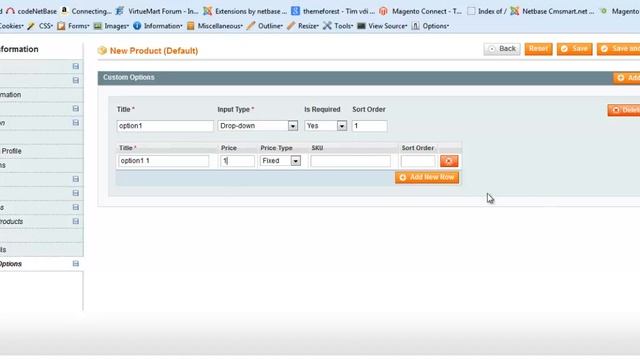The width and height of the screenshot is (640, 360).
Task: Open the Resize toolbar menu
Action: click(x=303, y=26)
